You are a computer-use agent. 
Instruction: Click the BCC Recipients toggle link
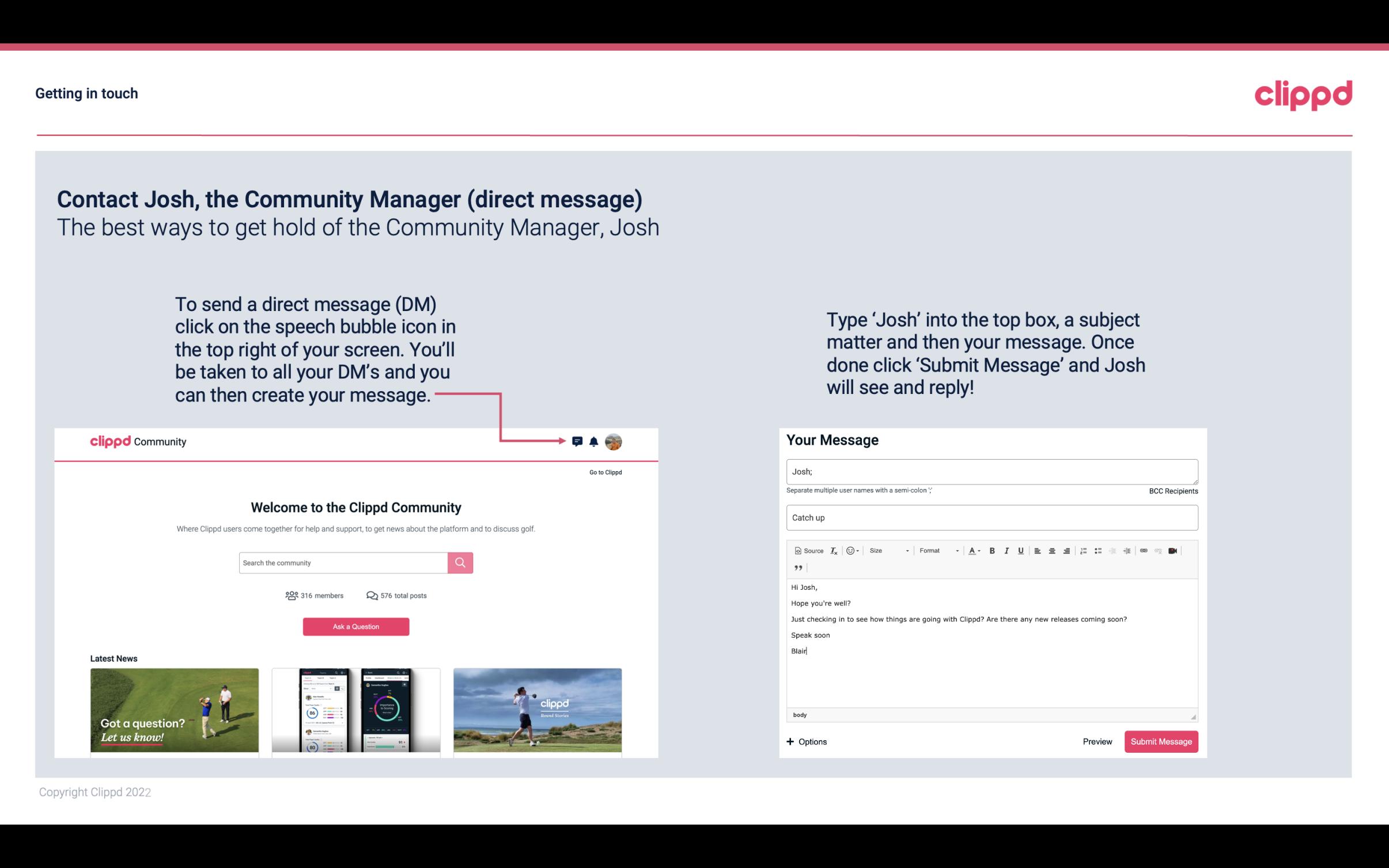pyautogui.click(x=1171, y=491)
